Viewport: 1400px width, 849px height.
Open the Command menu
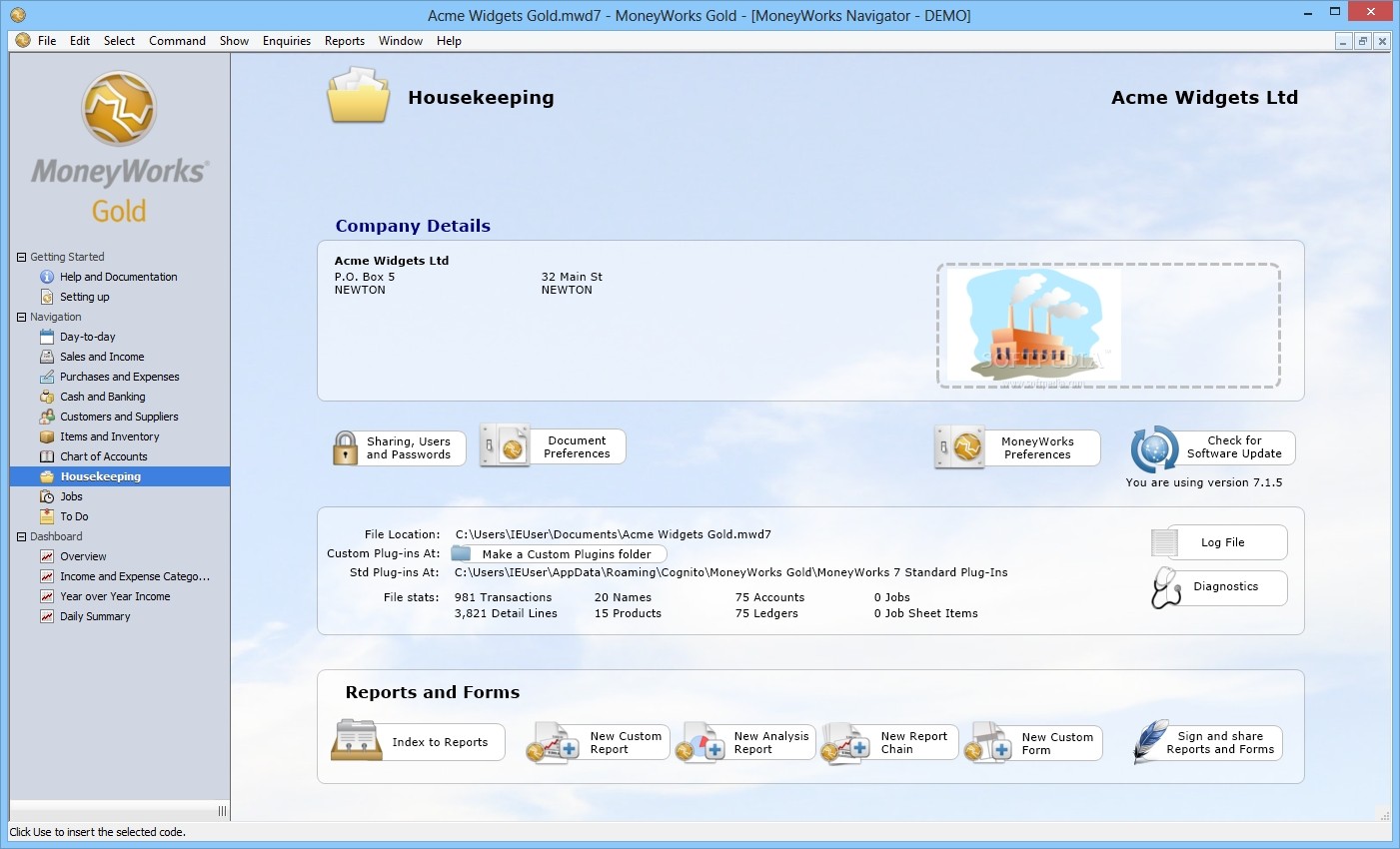[177, 41]
